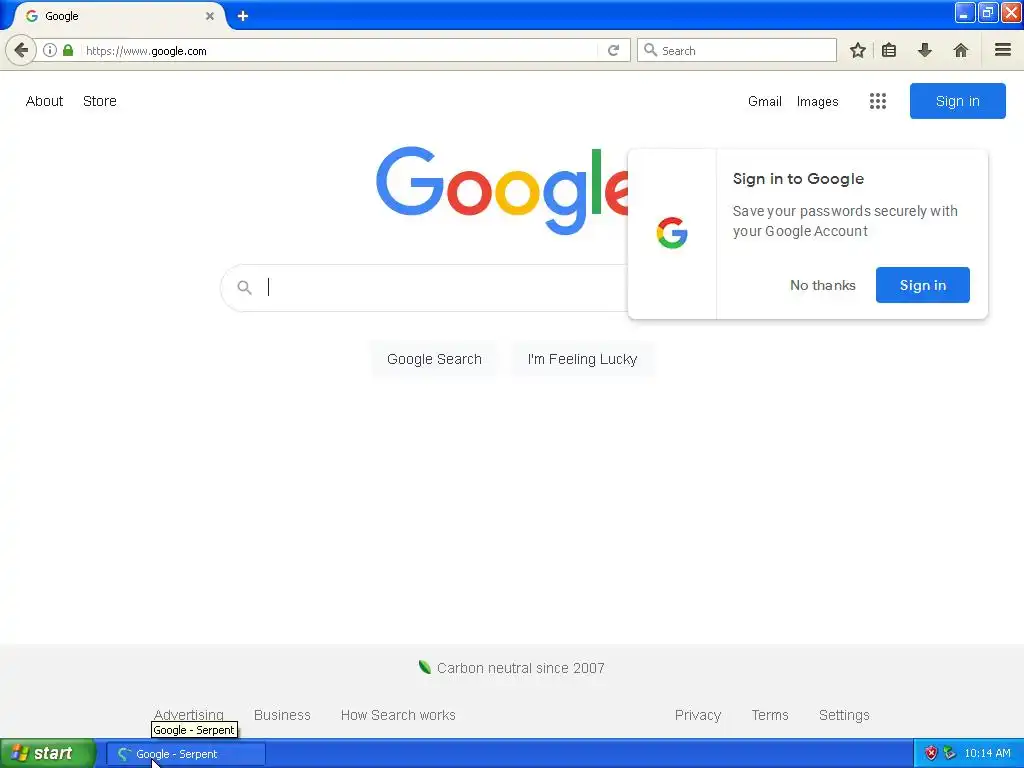This screenshot has width=1024, height=768.
Task: Go to the home page icon
Action: (960, 50)
